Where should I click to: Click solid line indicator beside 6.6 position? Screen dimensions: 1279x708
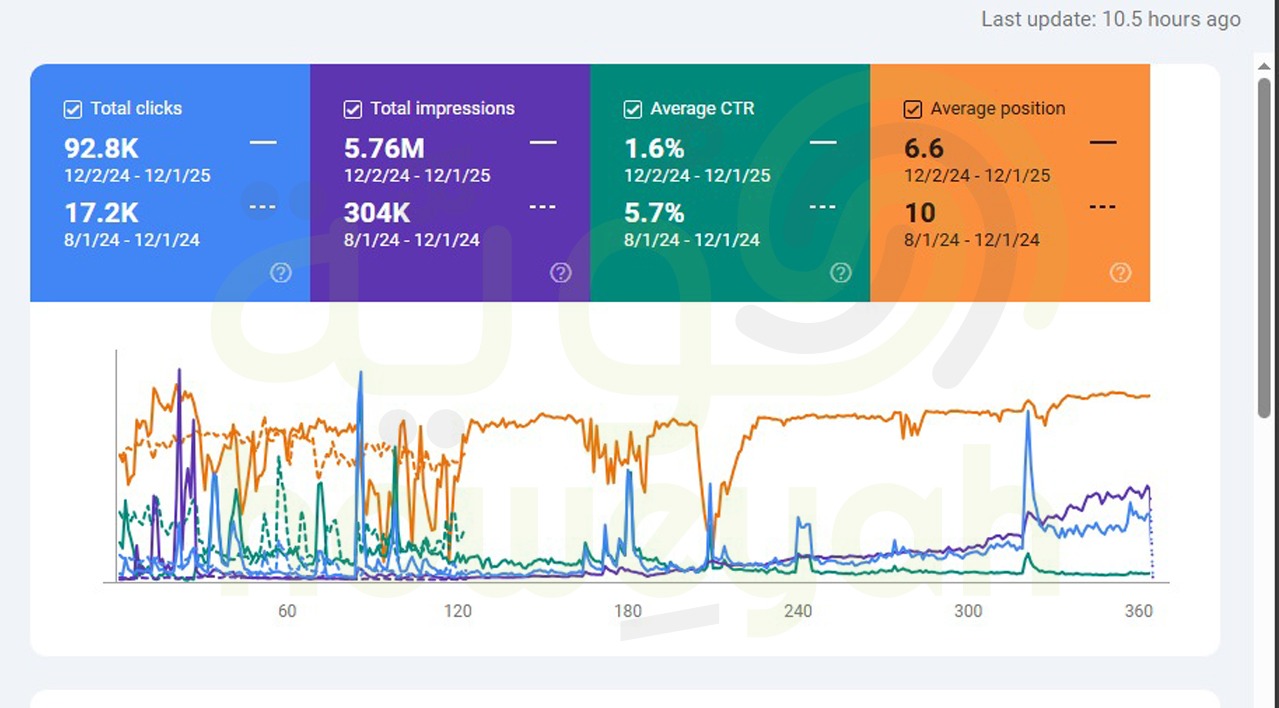pyautogui.click(x=1103, y=143)
